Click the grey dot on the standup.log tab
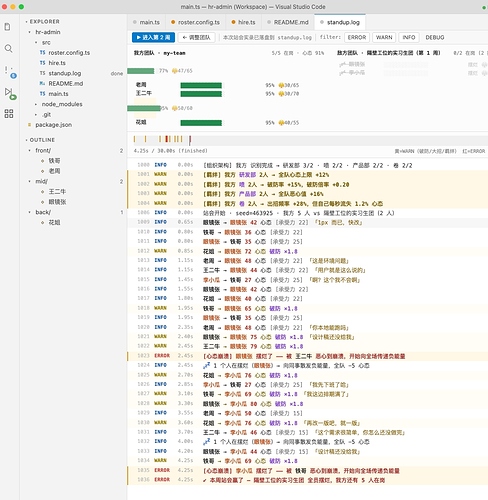Screen dimensions: 488x500 pos(322,22)
